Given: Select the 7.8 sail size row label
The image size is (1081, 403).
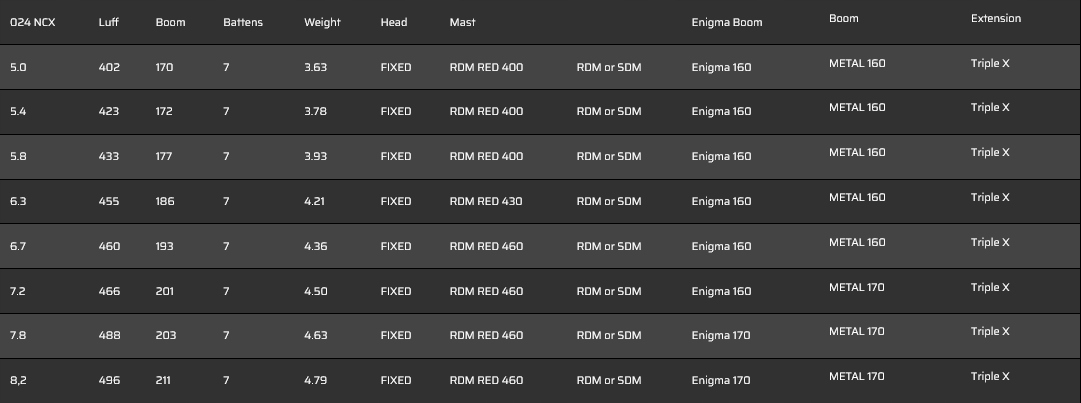Looking at the screenshot, I should click(x=18, y=335).
